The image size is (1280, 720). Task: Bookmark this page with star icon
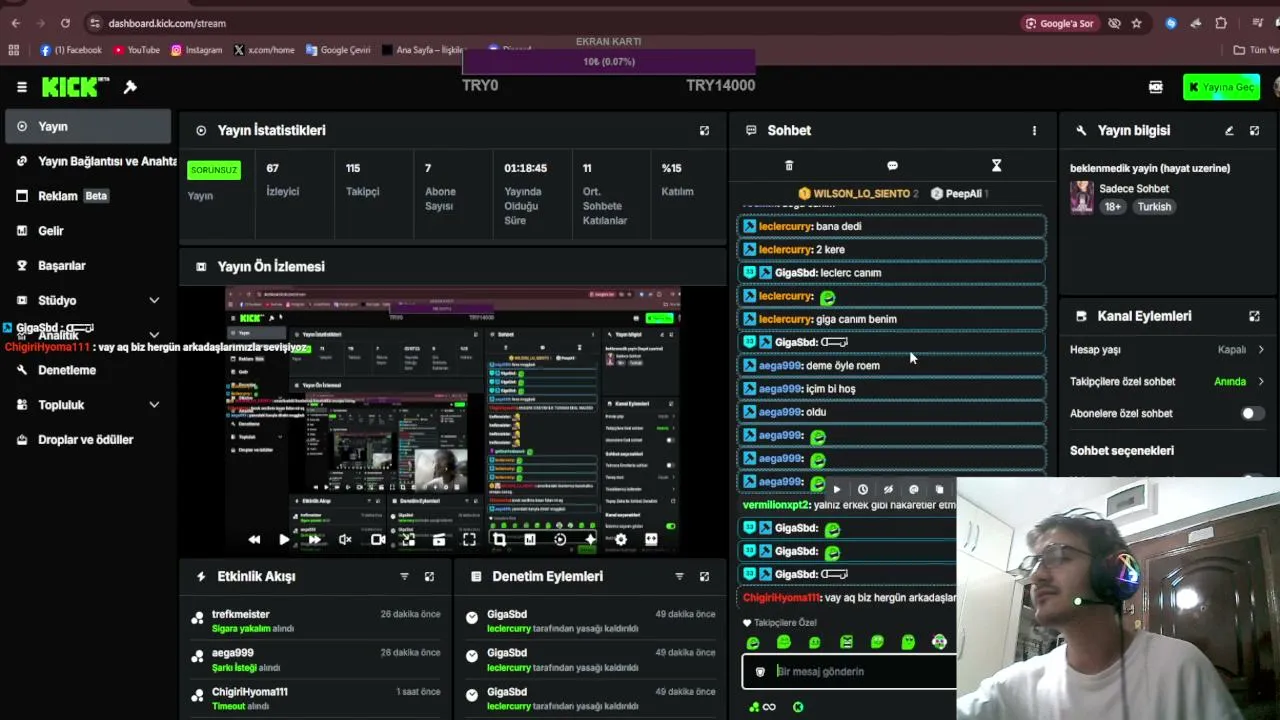(1137, 23)
